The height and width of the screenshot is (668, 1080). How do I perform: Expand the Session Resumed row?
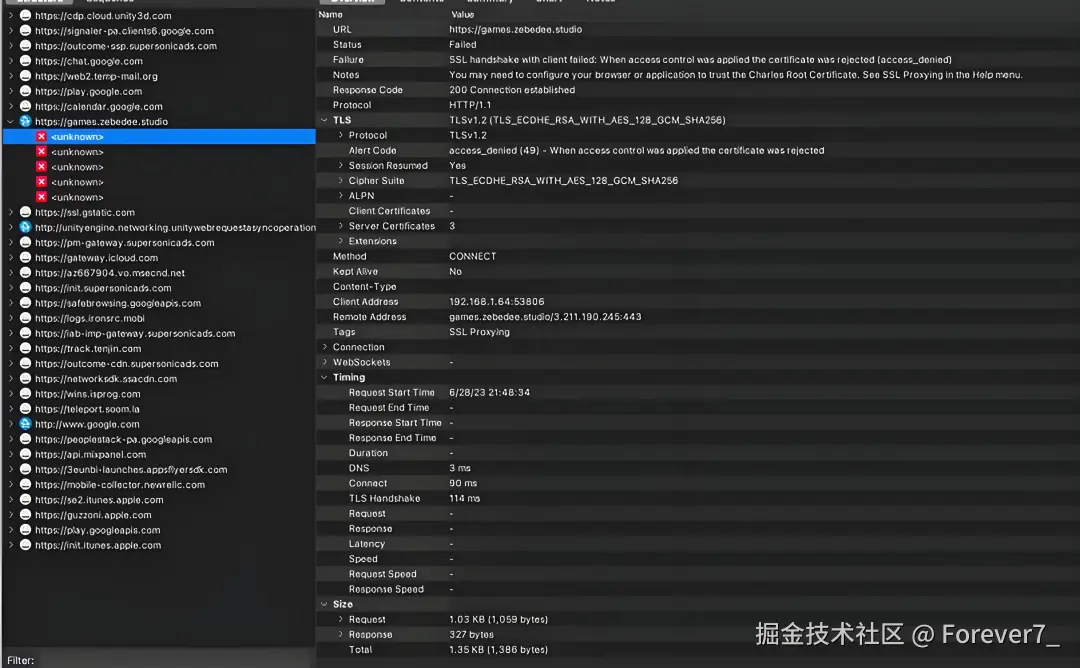pos(340,165)
